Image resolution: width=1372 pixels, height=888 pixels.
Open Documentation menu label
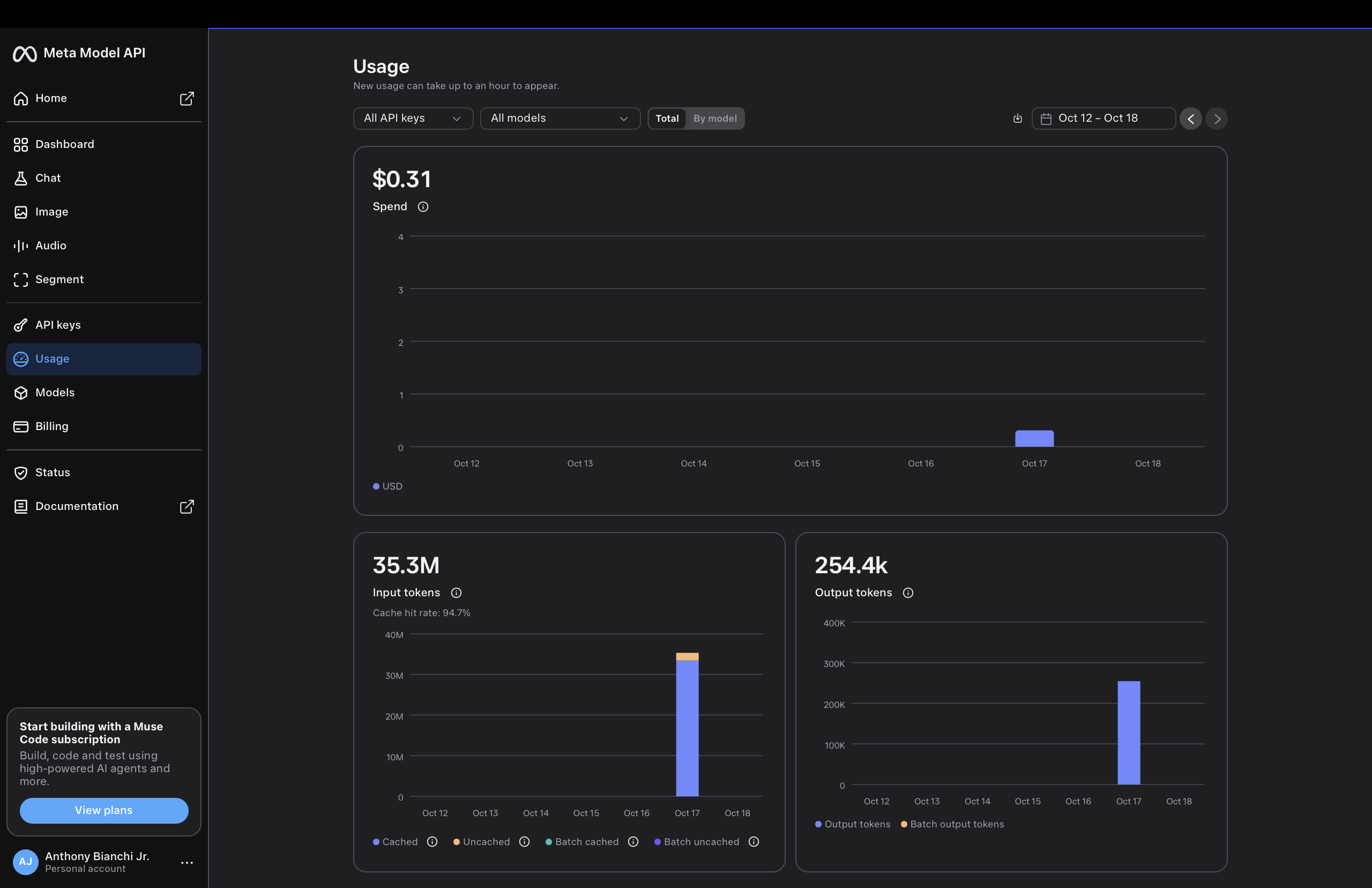[77, 506]
